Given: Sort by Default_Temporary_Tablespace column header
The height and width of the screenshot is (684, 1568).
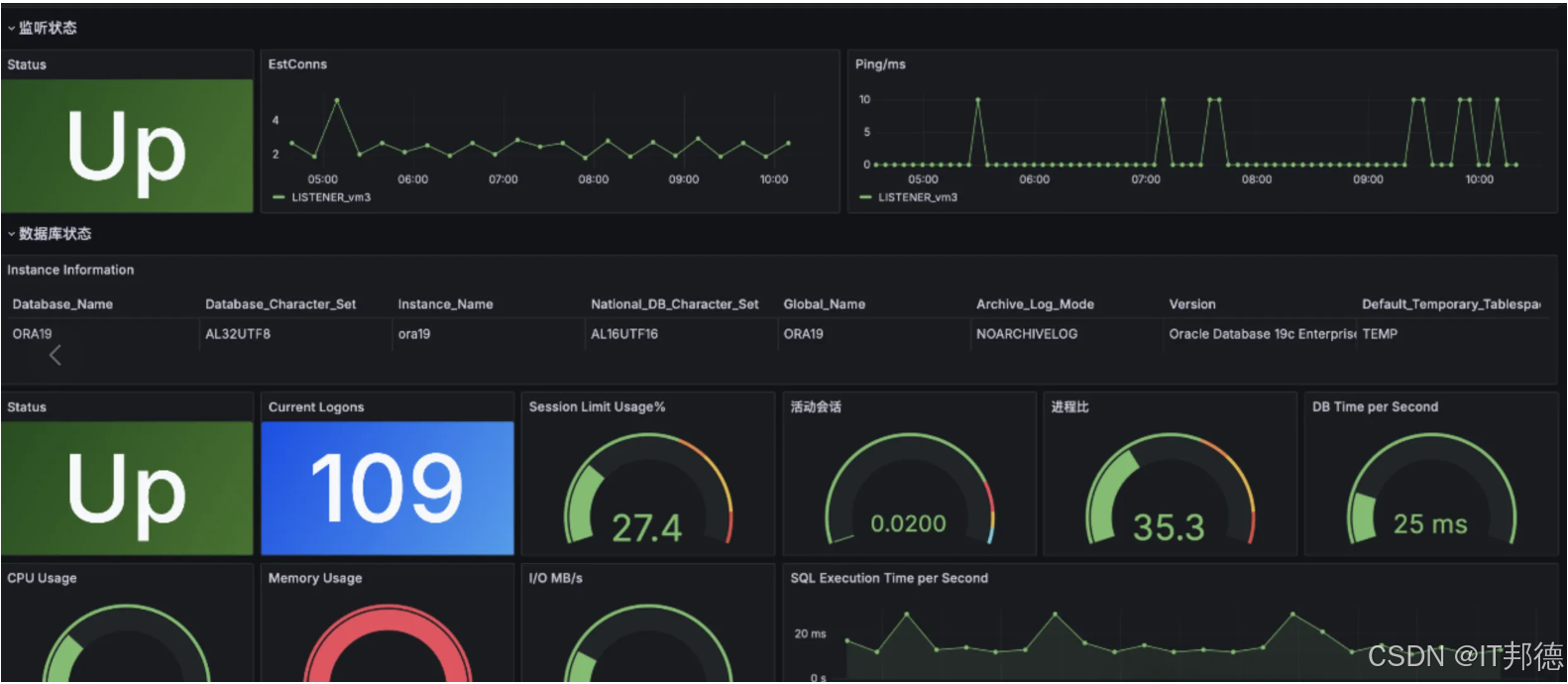Looking at the screenshot, I should pos(1451,304).
